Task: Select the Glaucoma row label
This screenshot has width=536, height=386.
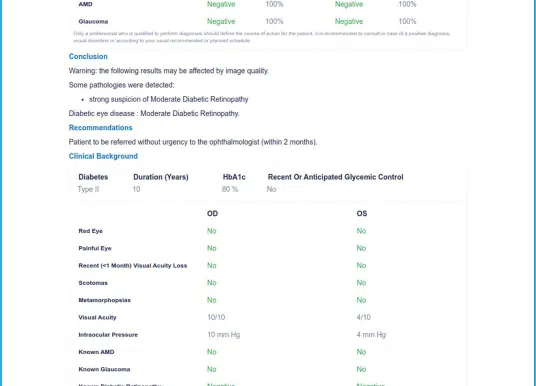Action: pos(93,22)
